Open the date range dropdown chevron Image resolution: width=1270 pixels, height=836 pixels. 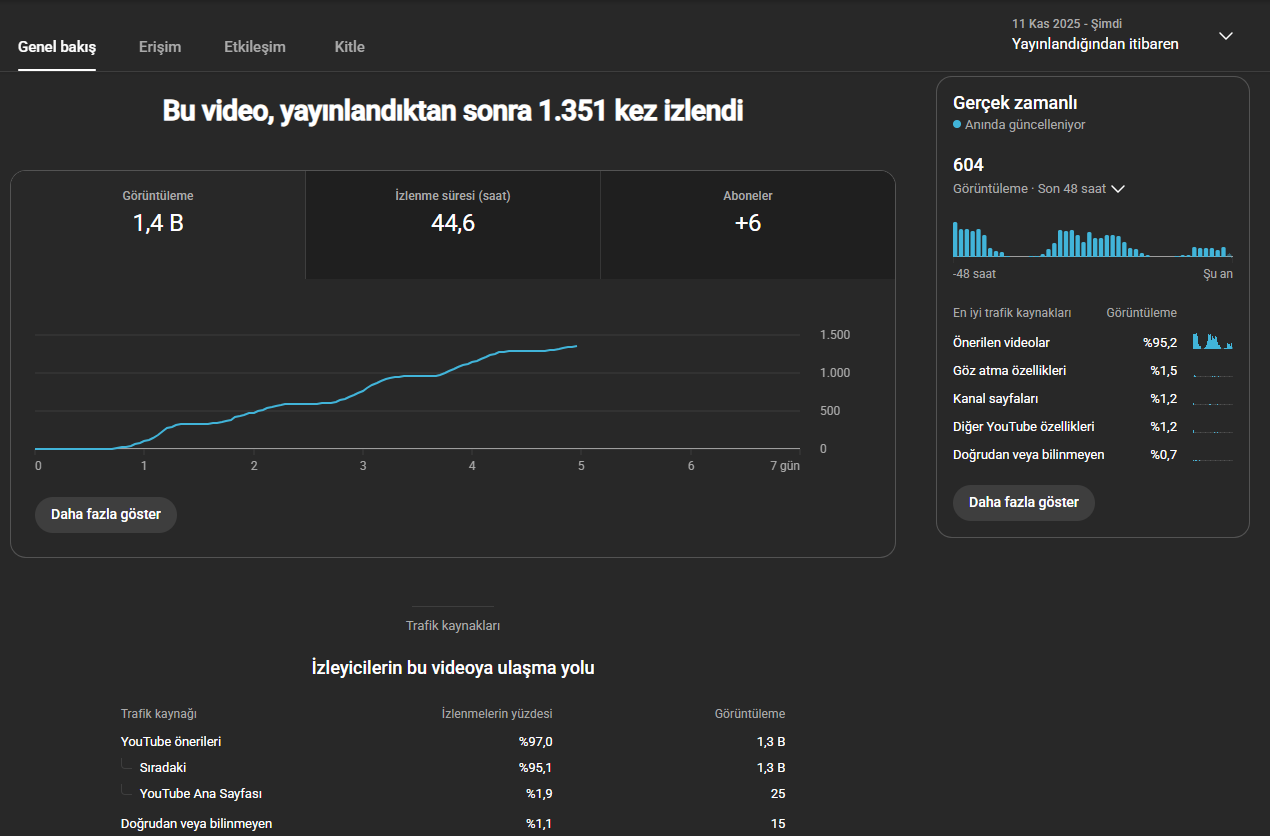pos(1226,36)
